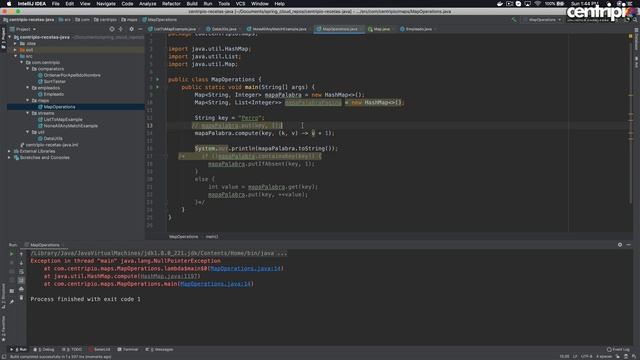
Task: Collapse the src folder
Action: pos(16,56)
